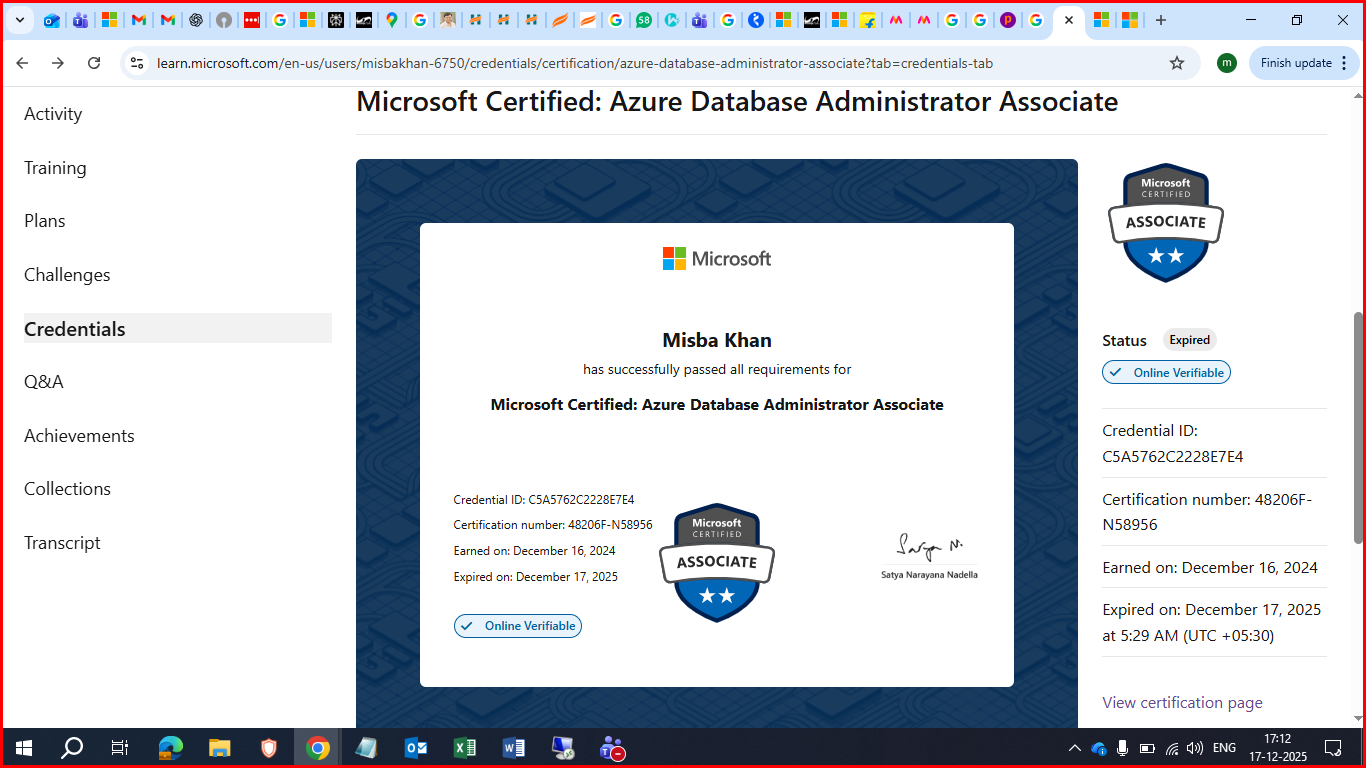Open the Chrome profile avatar 'm'
The height and width of the screenshot is (768, 1366).
coord(1227,63)
